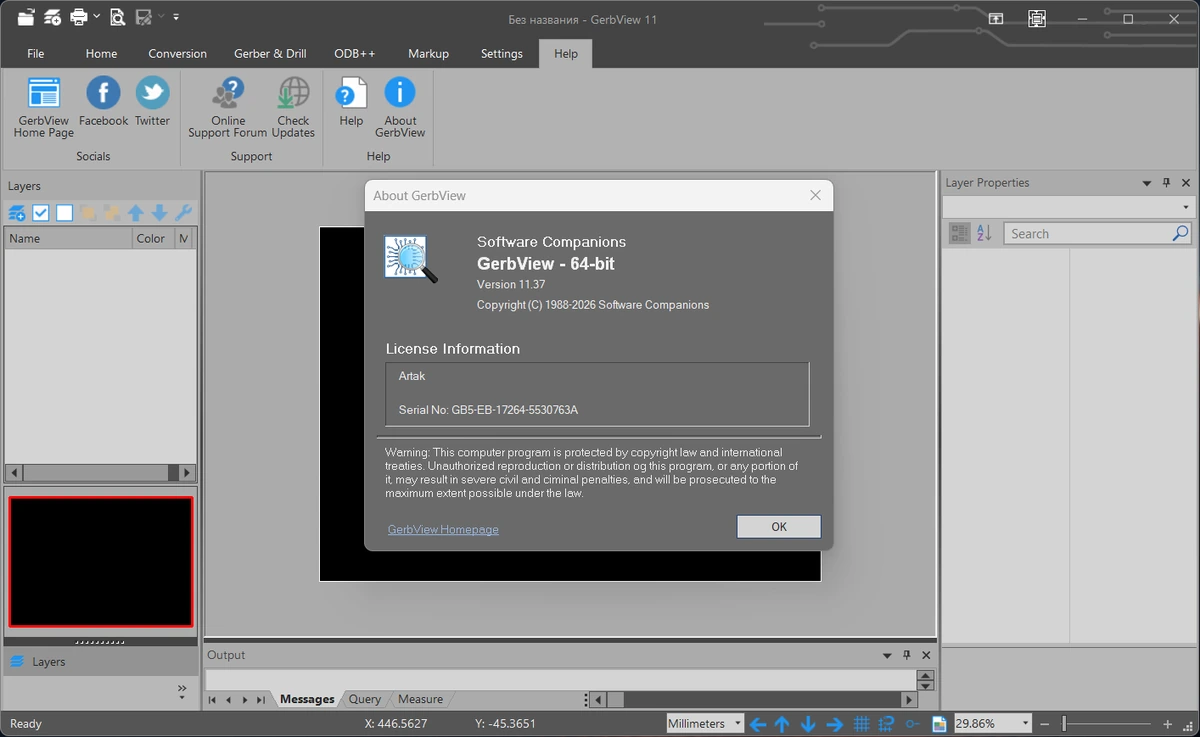Click the open file folder icon
1200x737 pixels.
(x=26, y=17)
